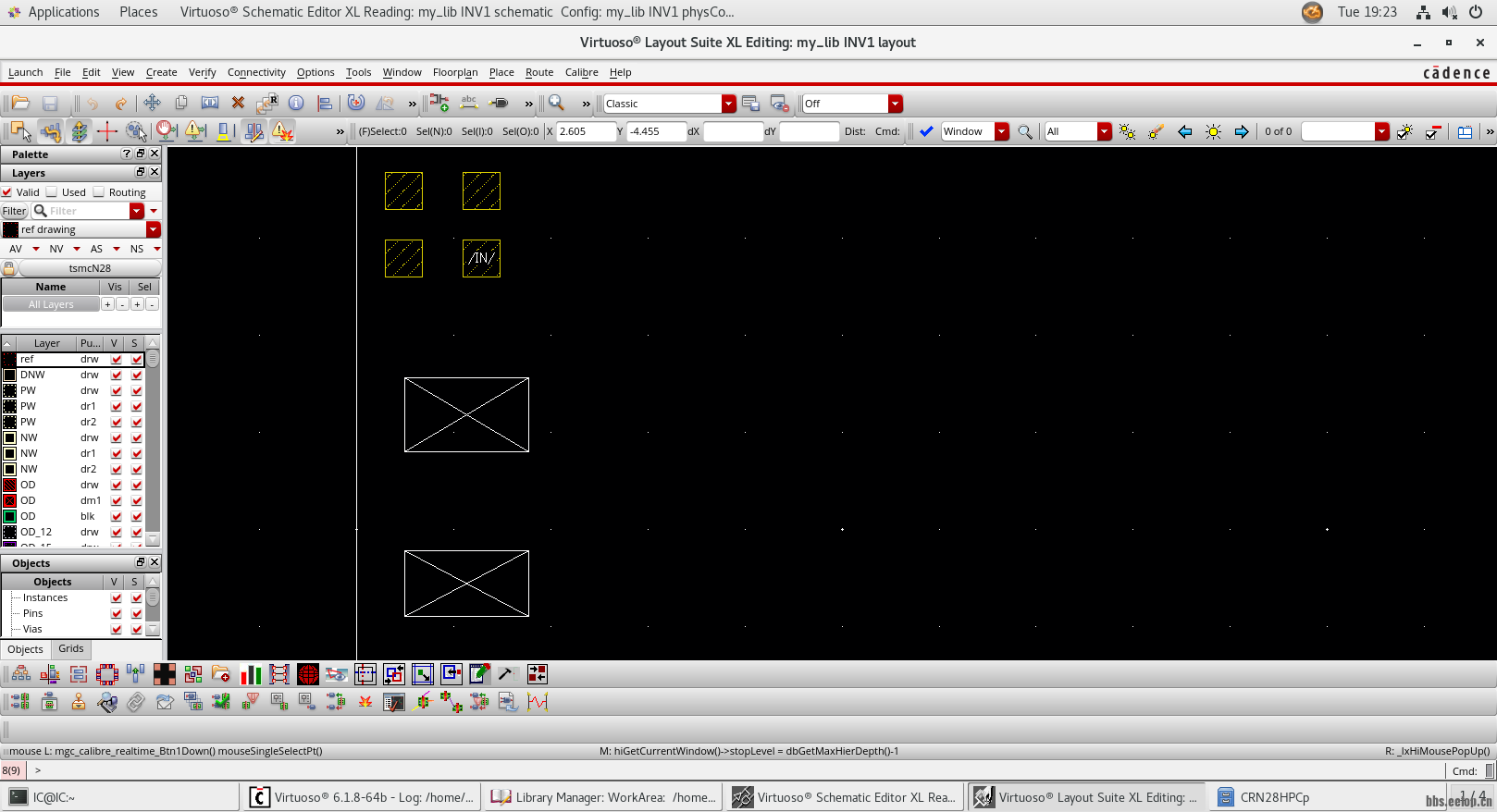Click the Create Instance icon
This screenshot has height=812, width=1497.
click(x=439, y=103)
